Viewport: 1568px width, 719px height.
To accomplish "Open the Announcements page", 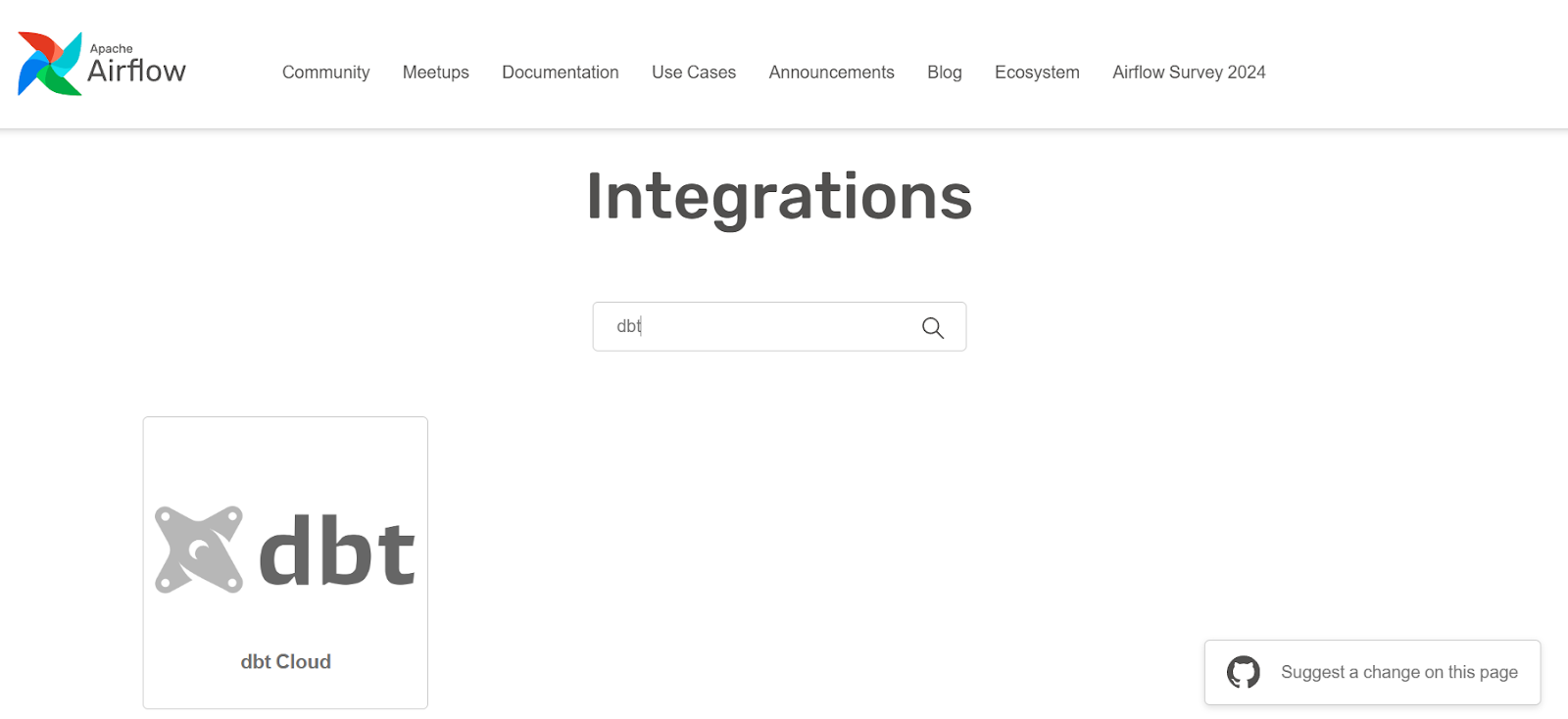I will [x=831, y=72].
